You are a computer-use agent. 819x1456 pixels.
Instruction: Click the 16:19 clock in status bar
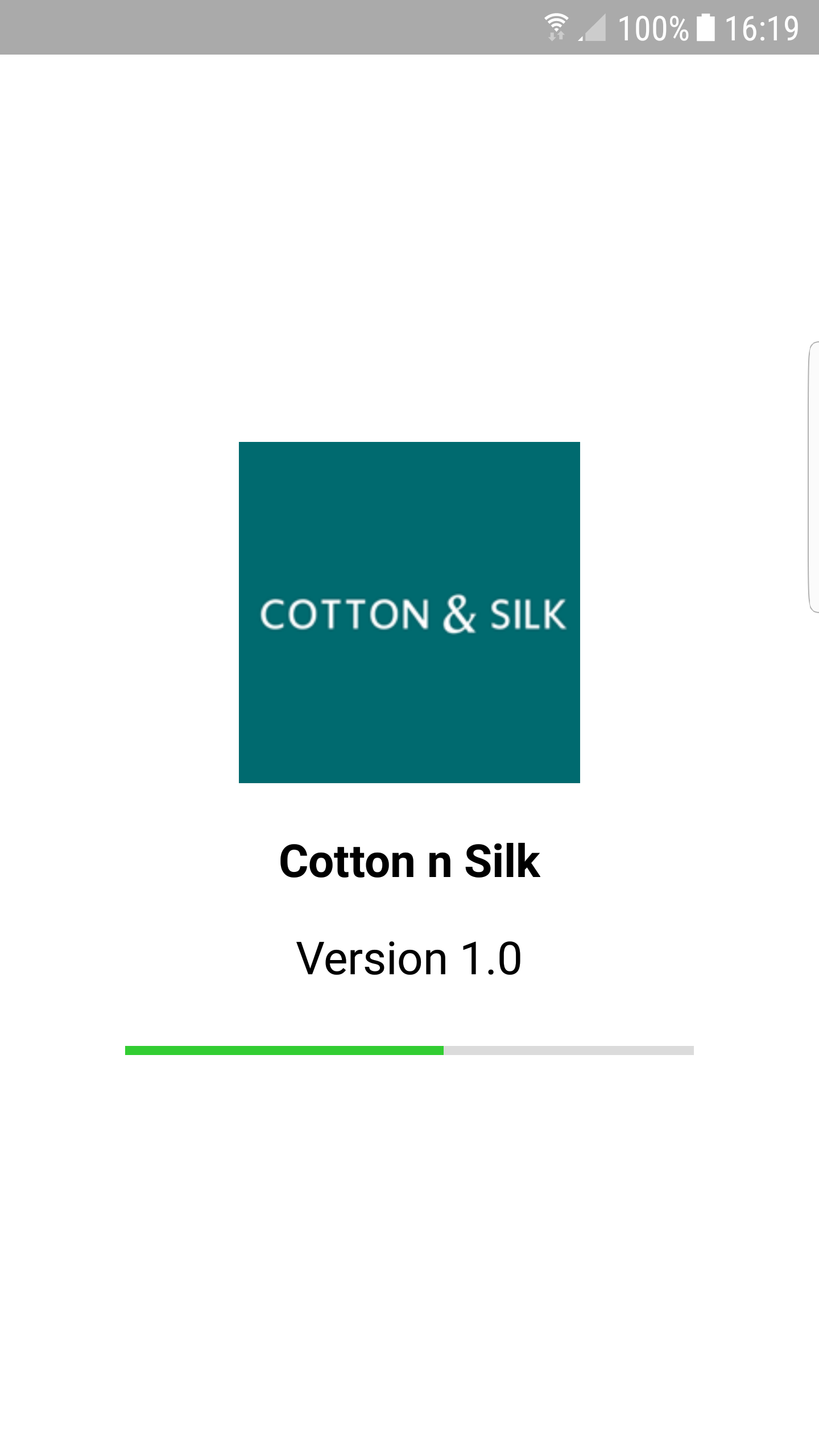[x=762, y=28]
